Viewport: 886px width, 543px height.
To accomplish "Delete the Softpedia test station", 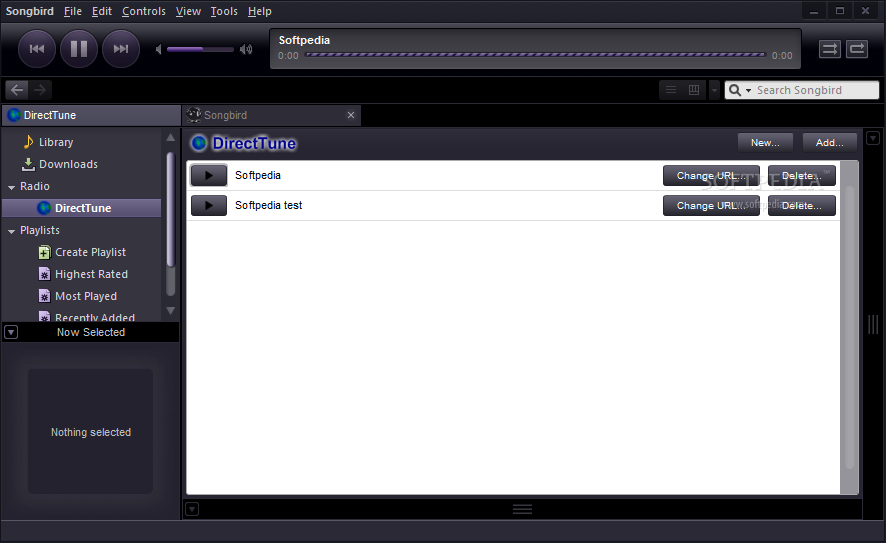I will click(x=801, y=206).
